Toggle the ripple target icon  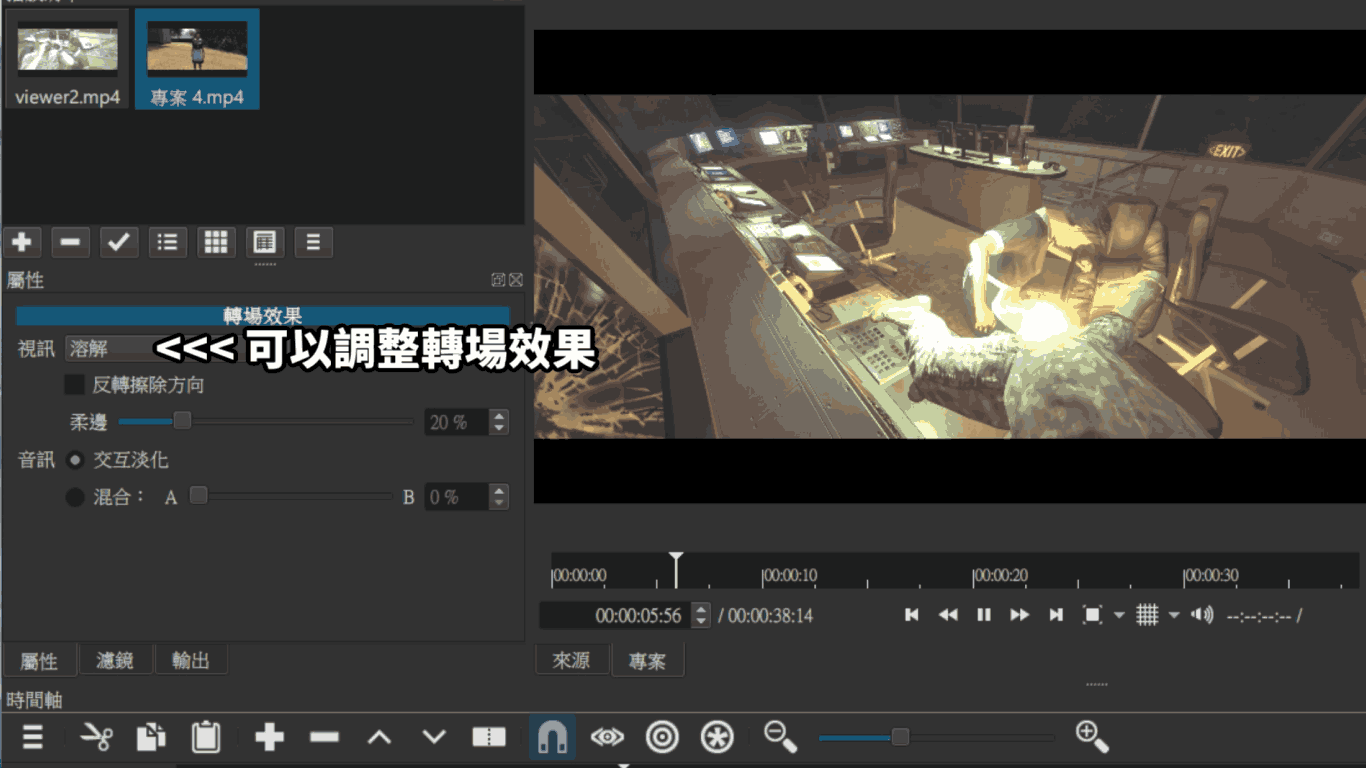pyautogui.click(x=662, y=738)
